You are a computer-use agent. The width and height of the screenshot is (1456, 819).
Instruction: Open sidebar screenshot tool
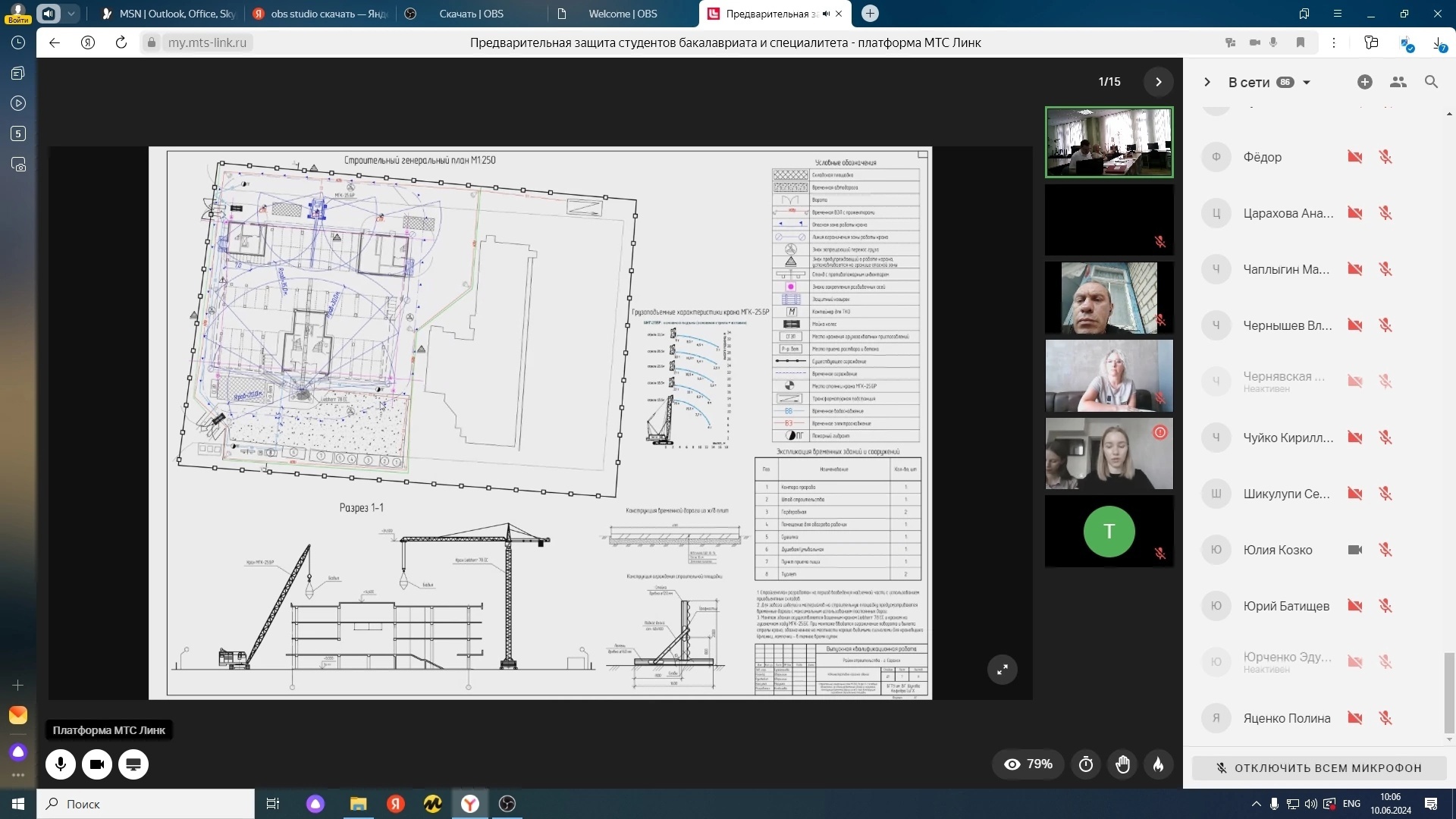point(18,165)
